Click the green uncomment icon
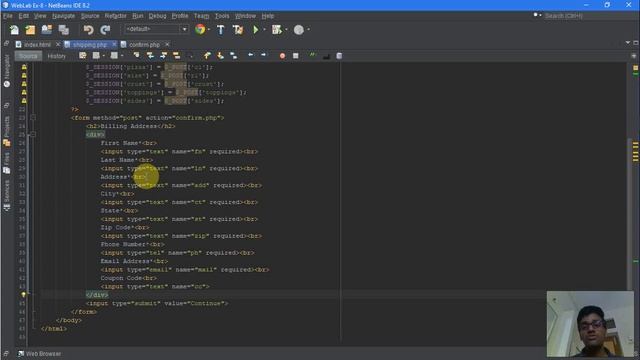The image size is (640, 360). [313, 55]
